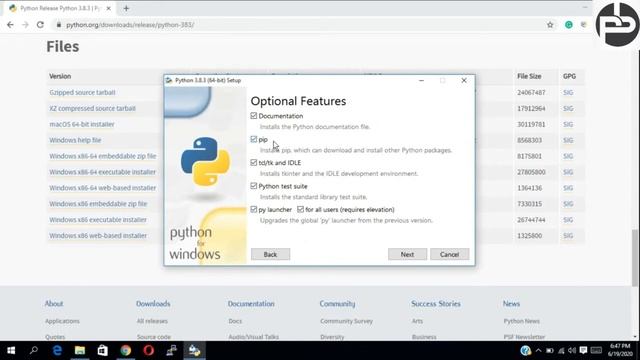Select the Python installer taskbar icon

pyautogui.click(x=194, y=350)
